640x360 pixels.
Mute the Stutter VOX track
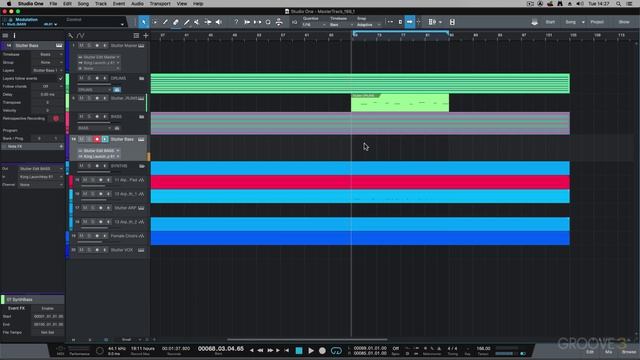click(x=81, y=250)
